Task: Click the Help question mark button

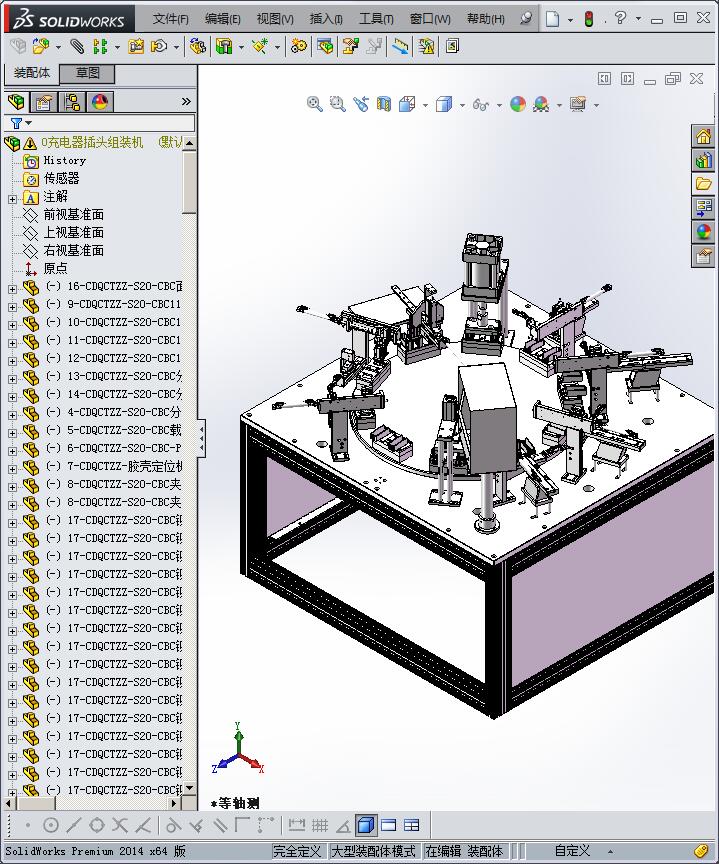Action: point(621,18)
